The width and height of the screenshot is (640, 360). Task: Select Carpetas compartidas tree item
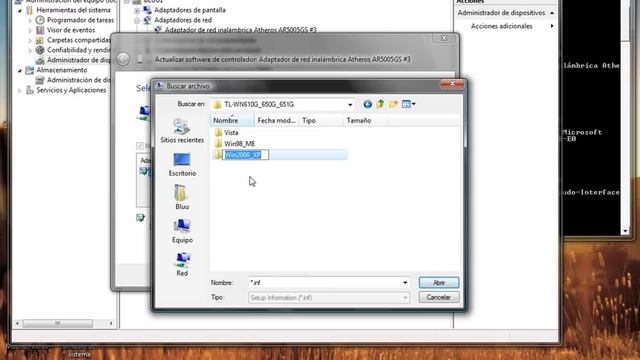tap(78, 40)
